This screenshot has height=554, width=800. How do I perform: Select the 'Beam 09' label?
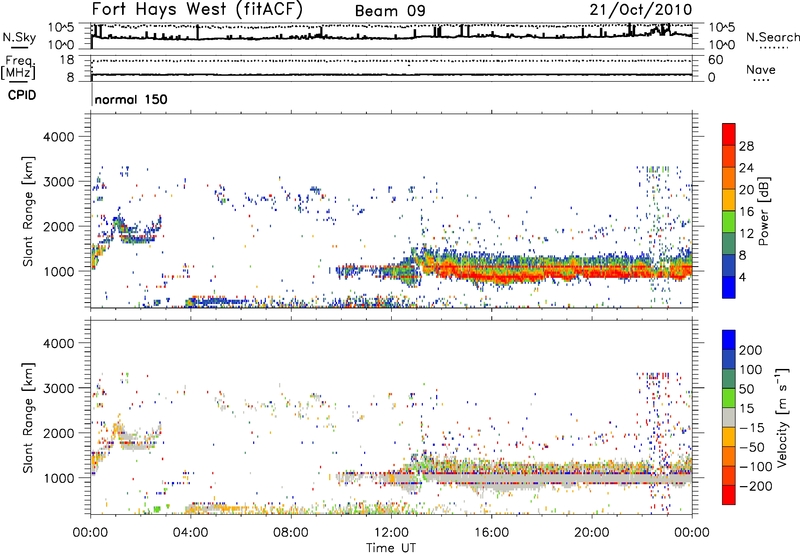[390, 11]
